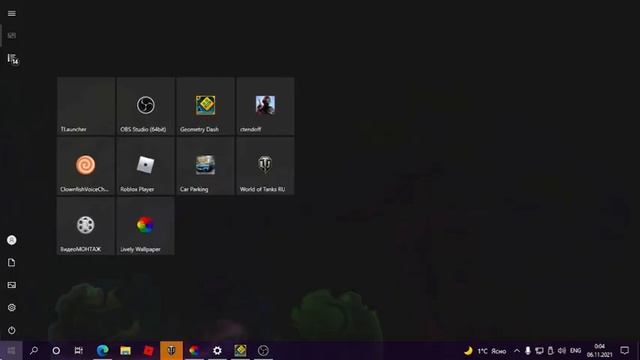The image size is (640, 360).
Task: Open OBS Studio from the taskbar
Action: (263, 350)
